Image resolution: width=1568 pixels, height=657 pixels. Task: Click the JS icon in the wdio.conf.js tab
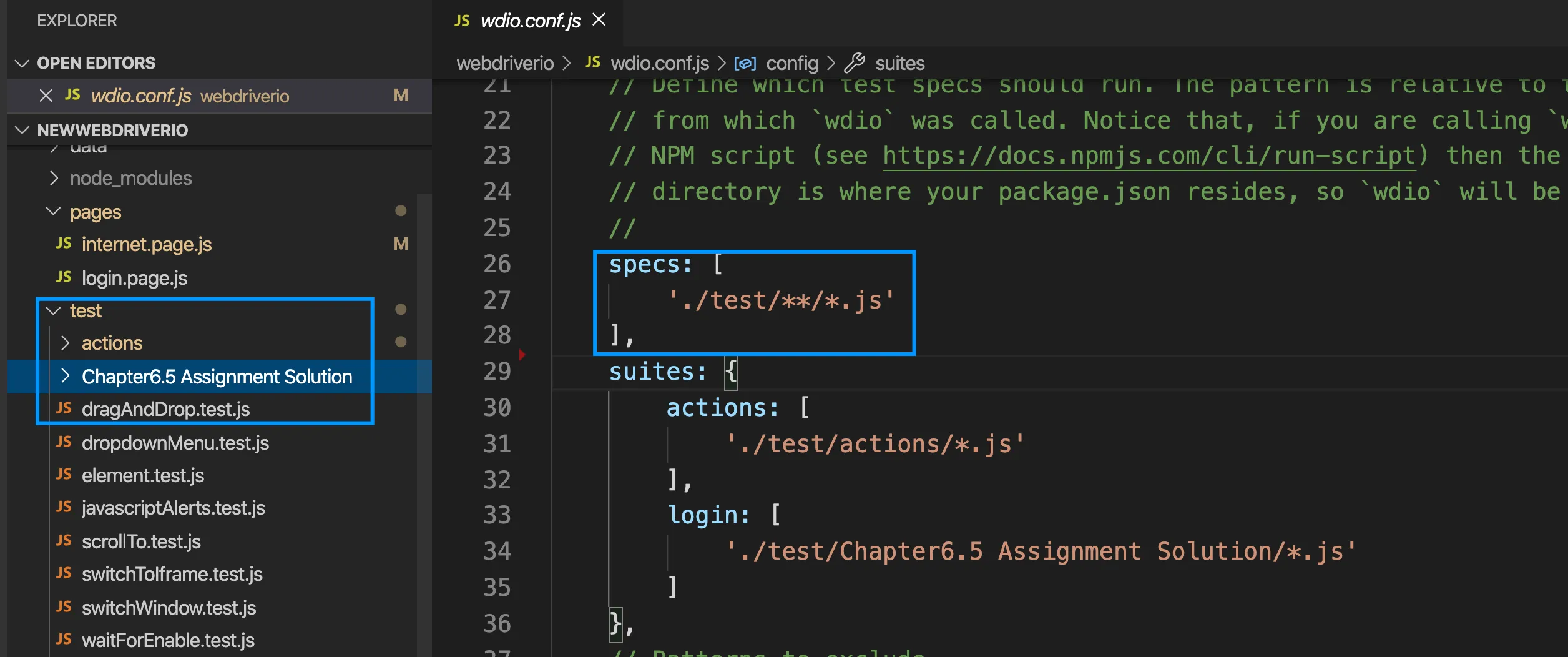(462, 21)
